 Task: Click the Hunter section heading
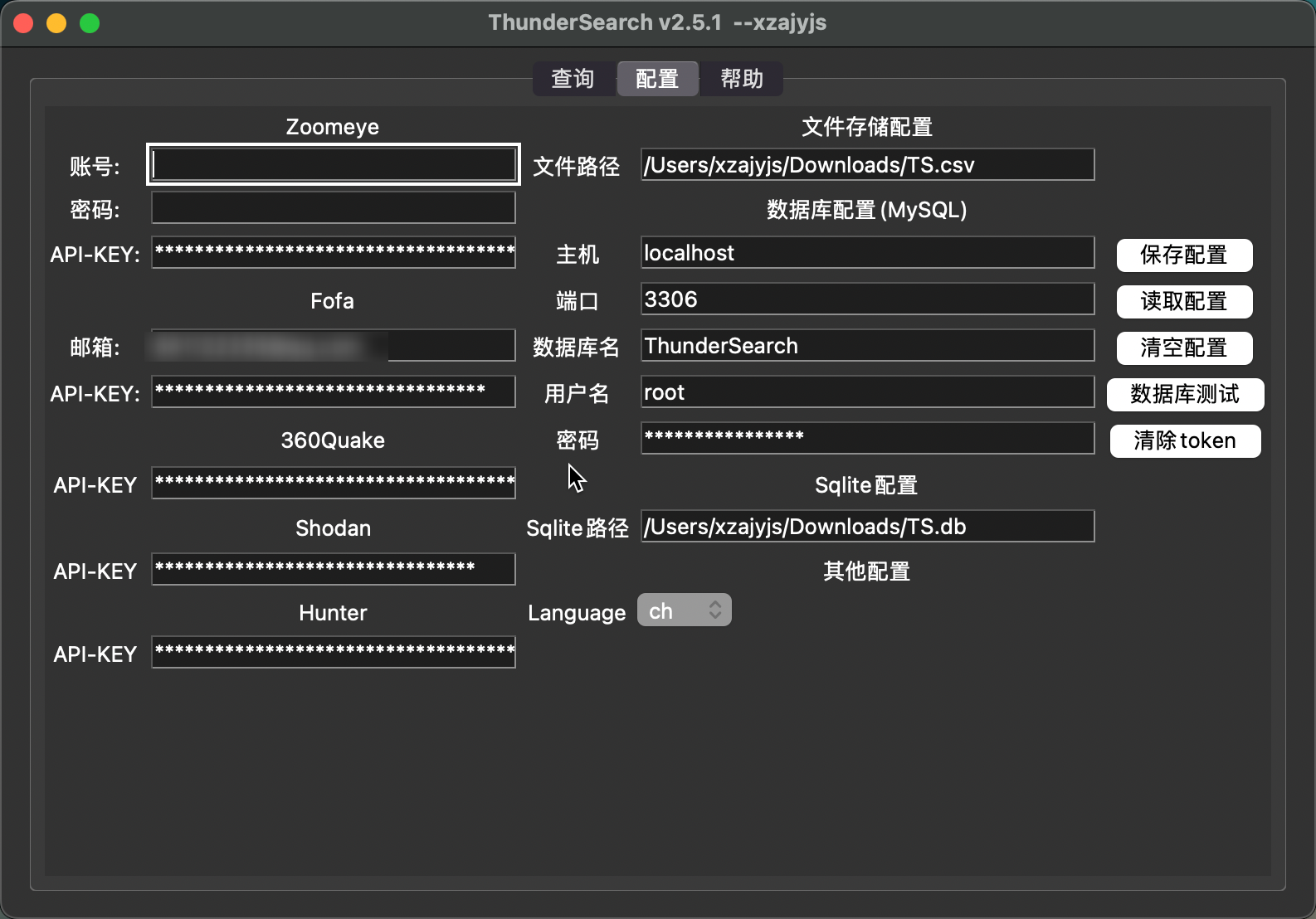[333, 613]
